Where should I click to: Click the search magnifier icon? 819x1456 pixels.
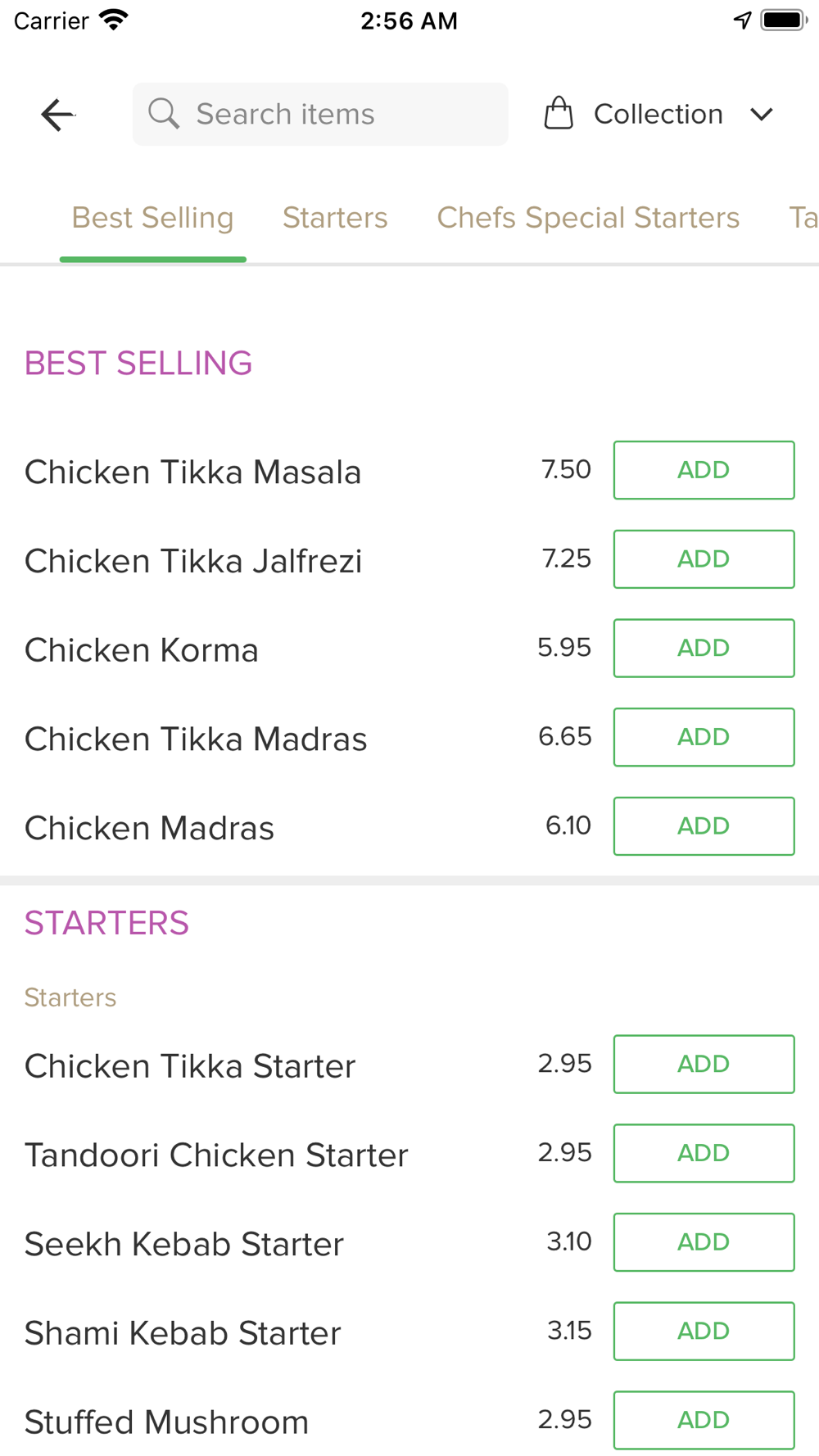click(x=164, y=114)
